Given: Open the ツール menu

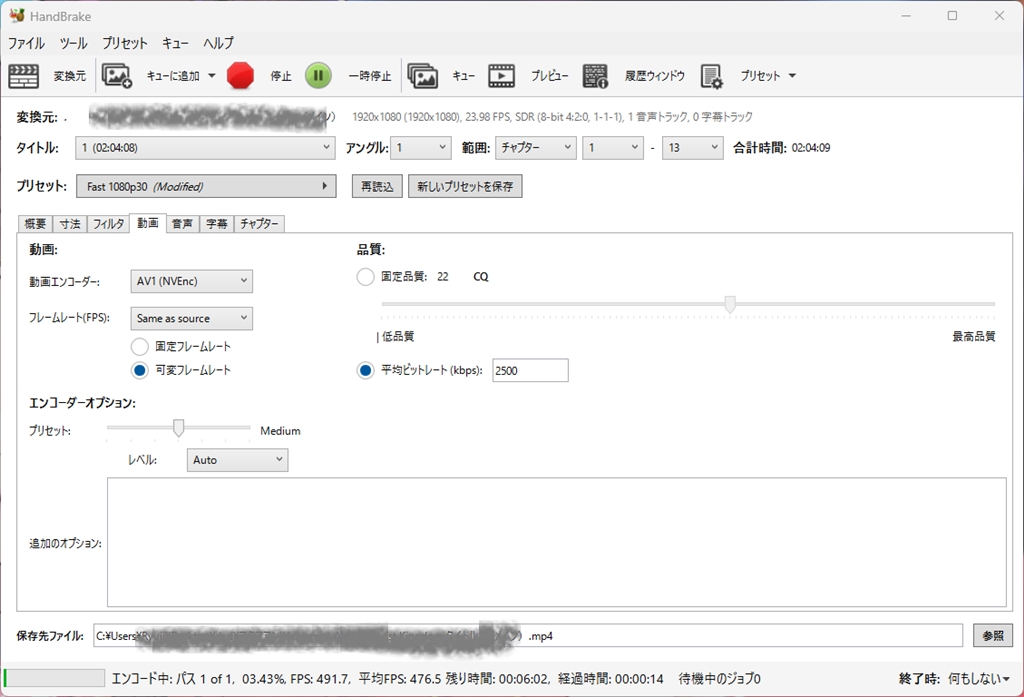Looking at the screenshot, I should pos(73,43).
